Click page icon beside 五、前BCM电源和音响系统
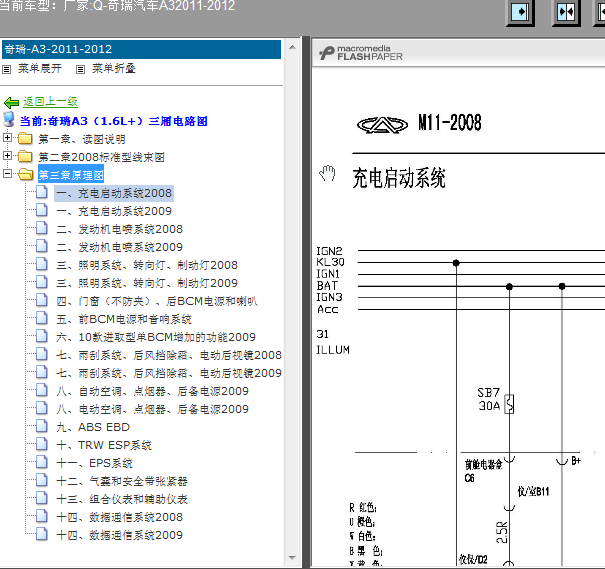 click(42, 318)
